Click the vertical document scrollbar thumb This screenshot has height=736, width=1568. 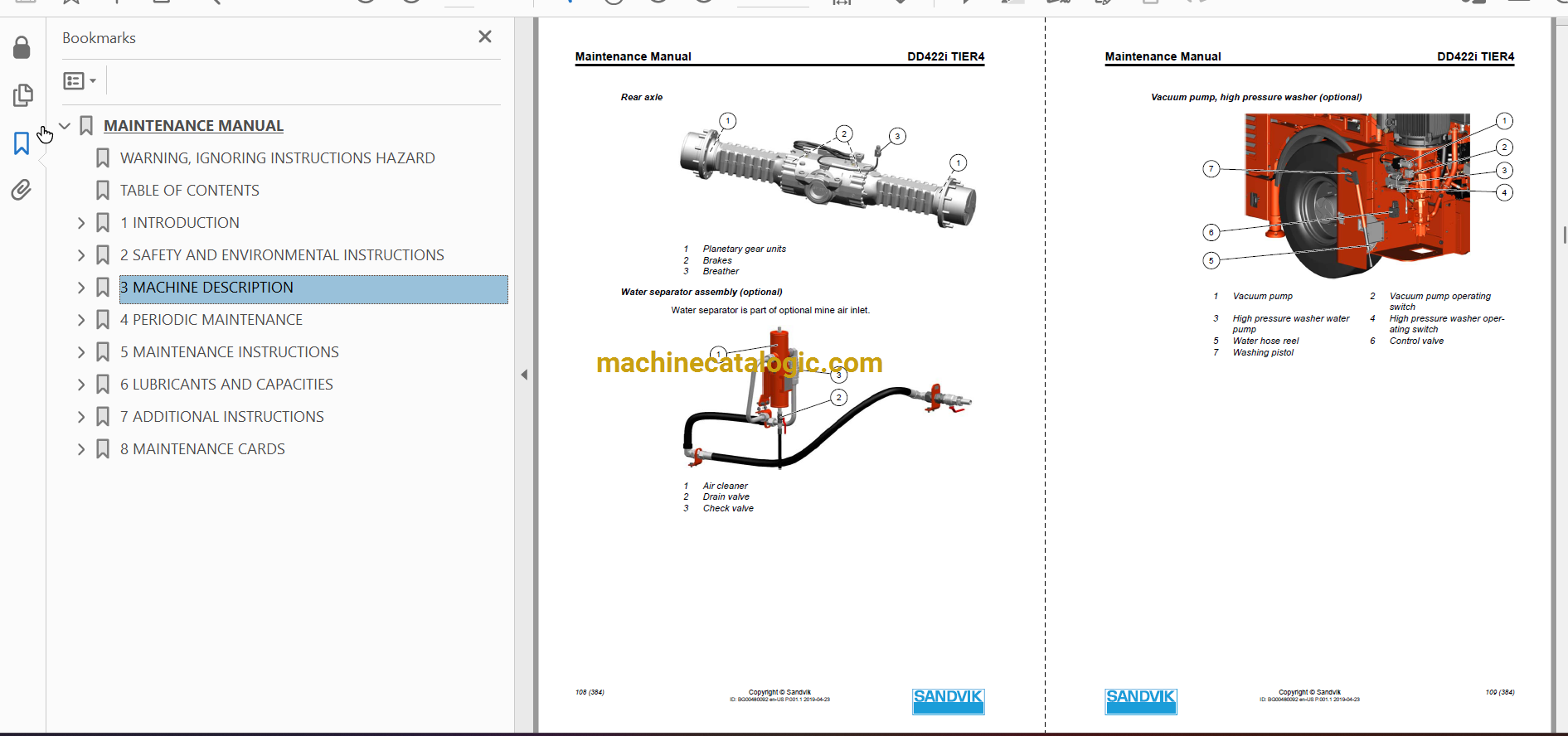(1565, 235)
